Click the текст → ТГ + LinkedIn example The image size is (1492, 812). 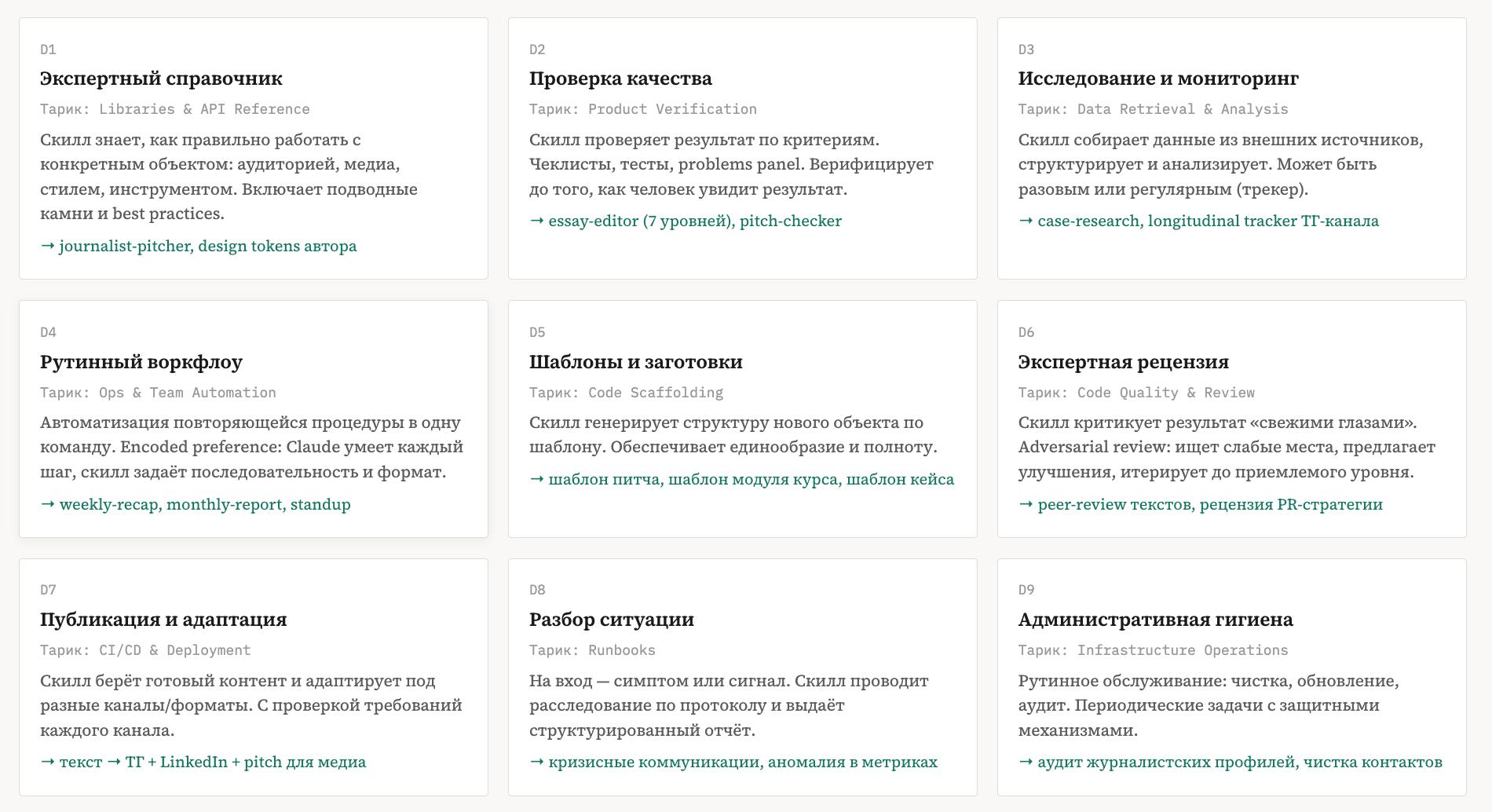coord(203,762)
